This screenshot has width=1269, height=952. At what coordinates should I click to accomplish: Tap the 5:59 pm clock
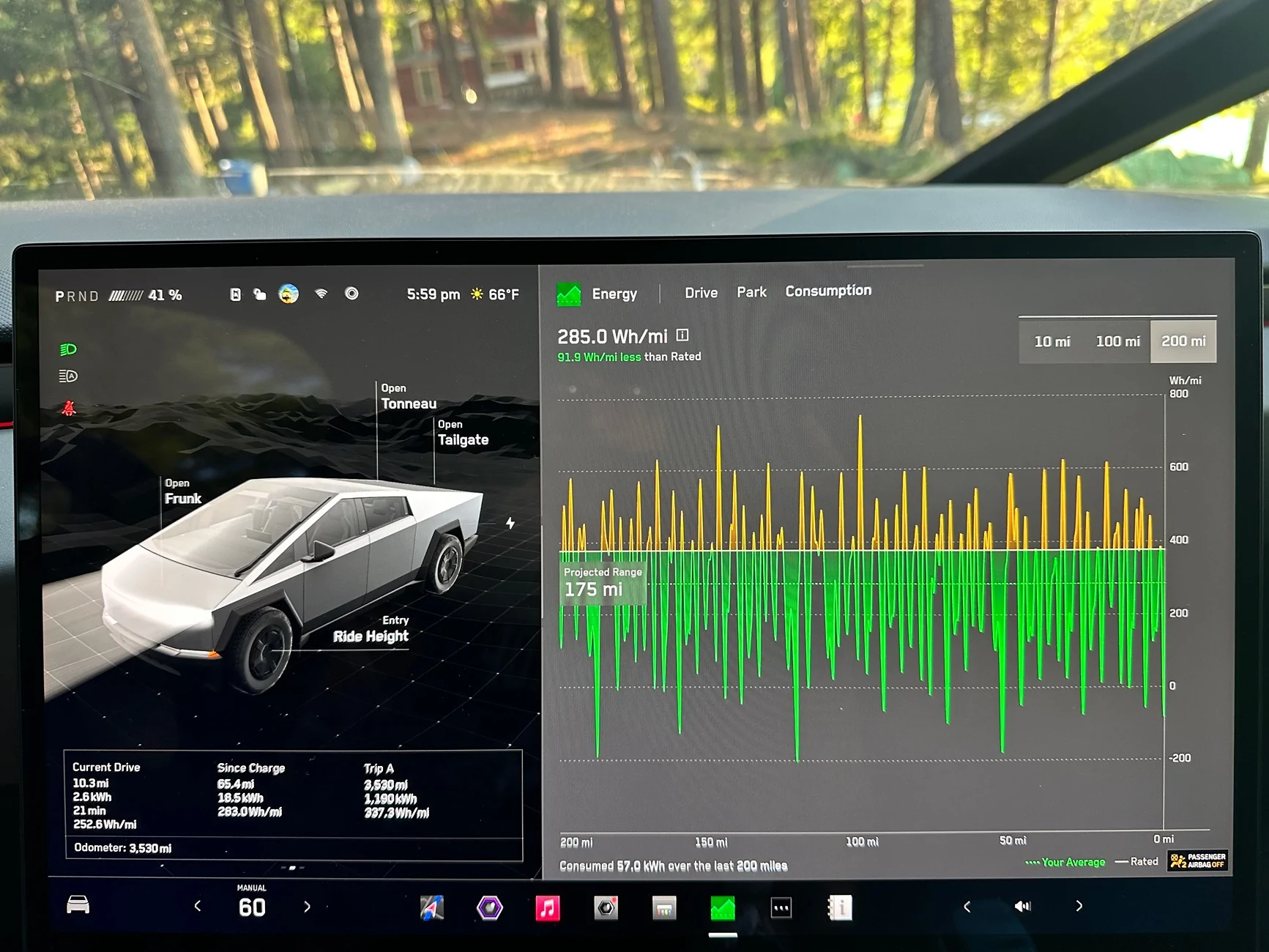[433, 294]
